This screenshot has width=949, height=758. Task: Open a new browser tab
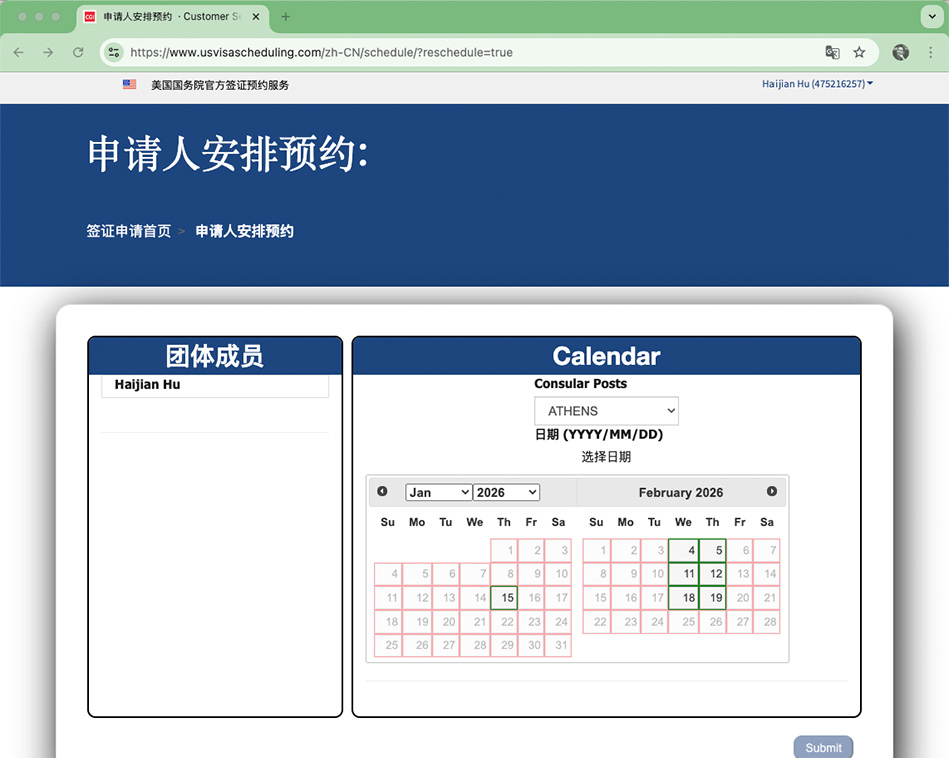click(x=286, y=17)
